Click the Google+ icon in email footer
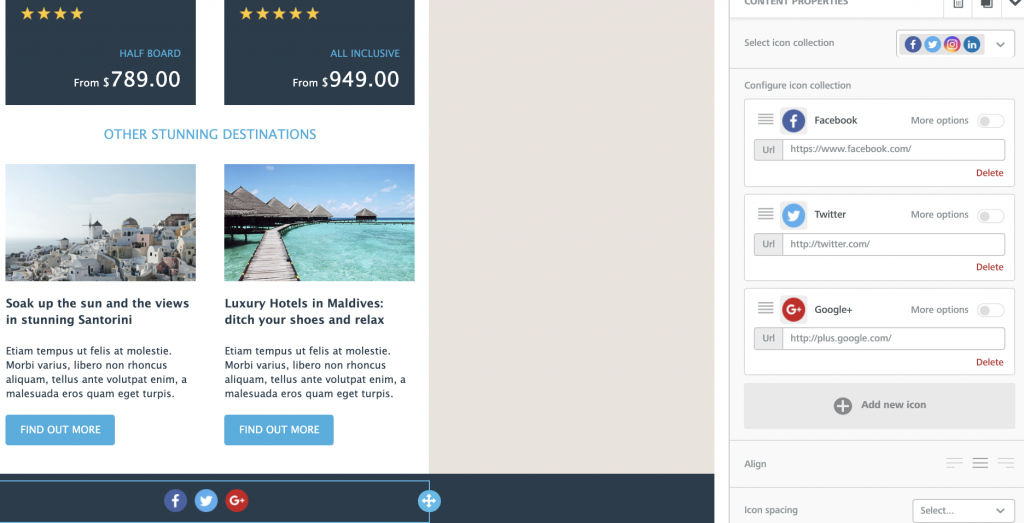This screenshot has width=1024, height=523. point(236,501)
